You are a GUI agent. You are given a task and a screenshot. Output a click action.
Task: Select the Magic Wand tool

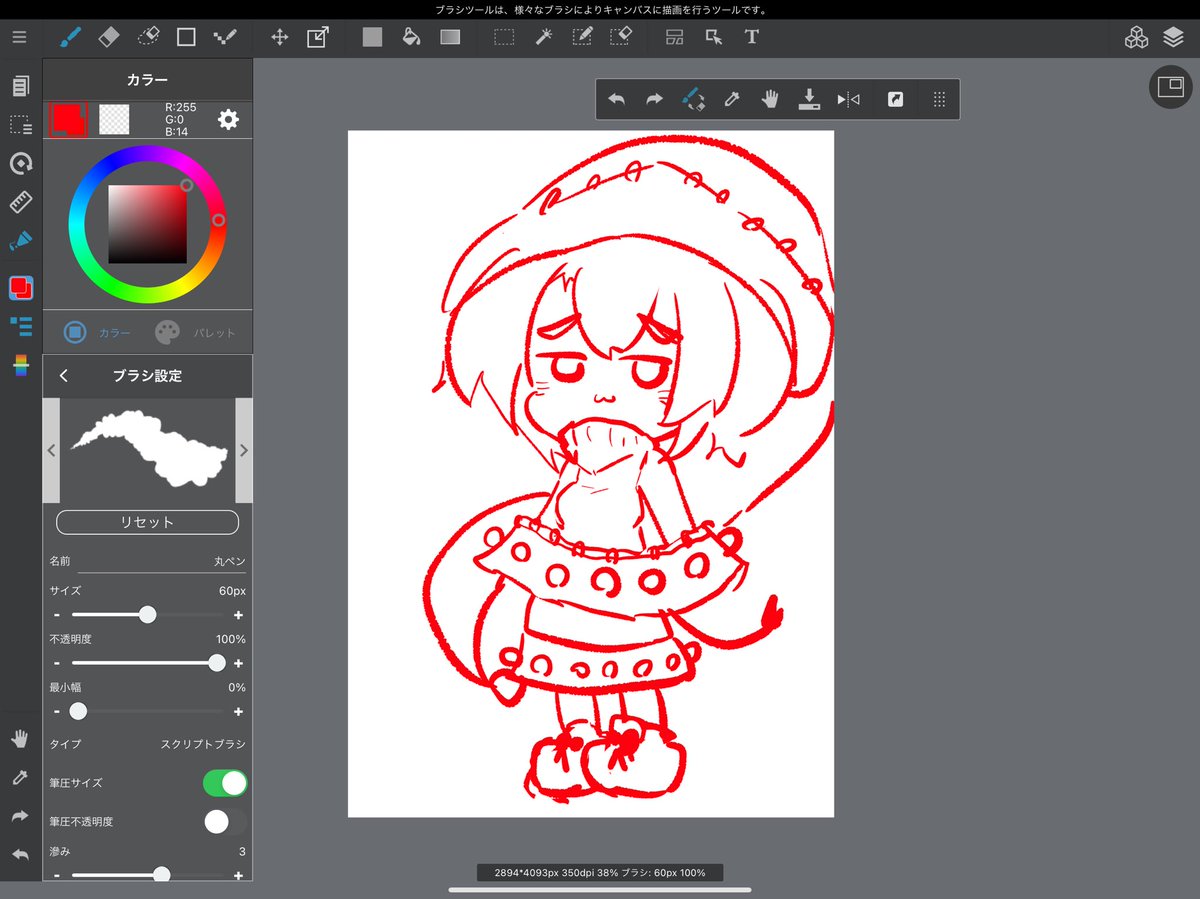click(543, 37)
